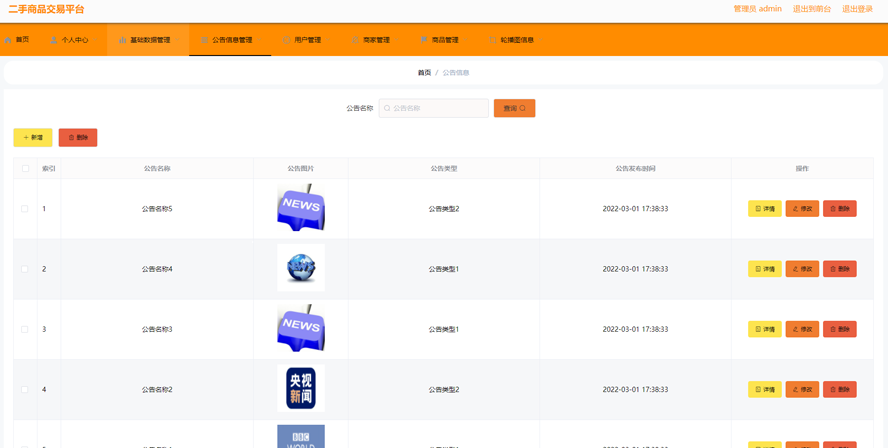Image resolution: width=888 pixels, height=448 pixels.
Task: Tick the checkbox for 公告名称4 row
Action: (25, 269)
